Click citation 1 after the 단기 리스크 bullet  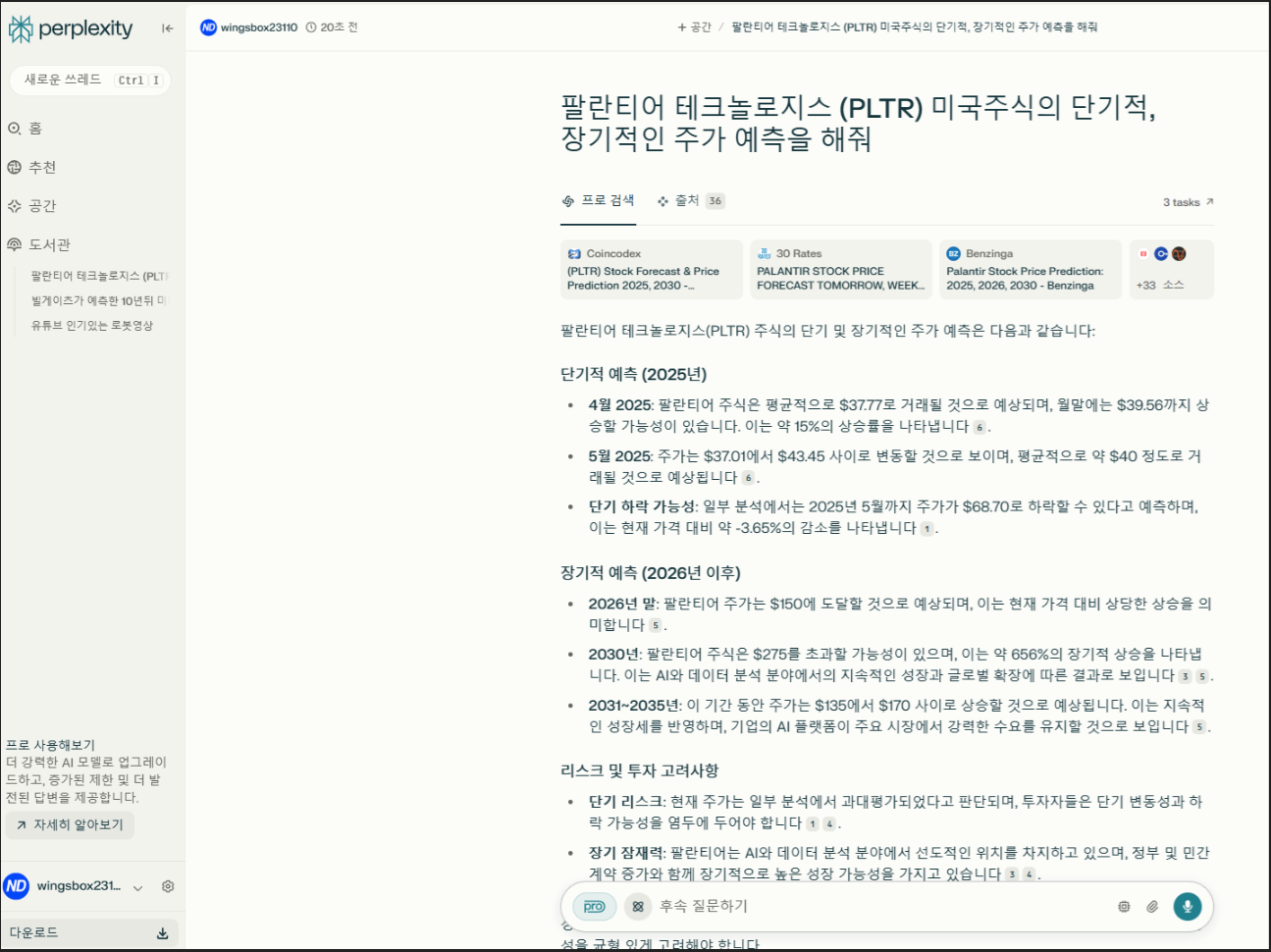point(813,824)
